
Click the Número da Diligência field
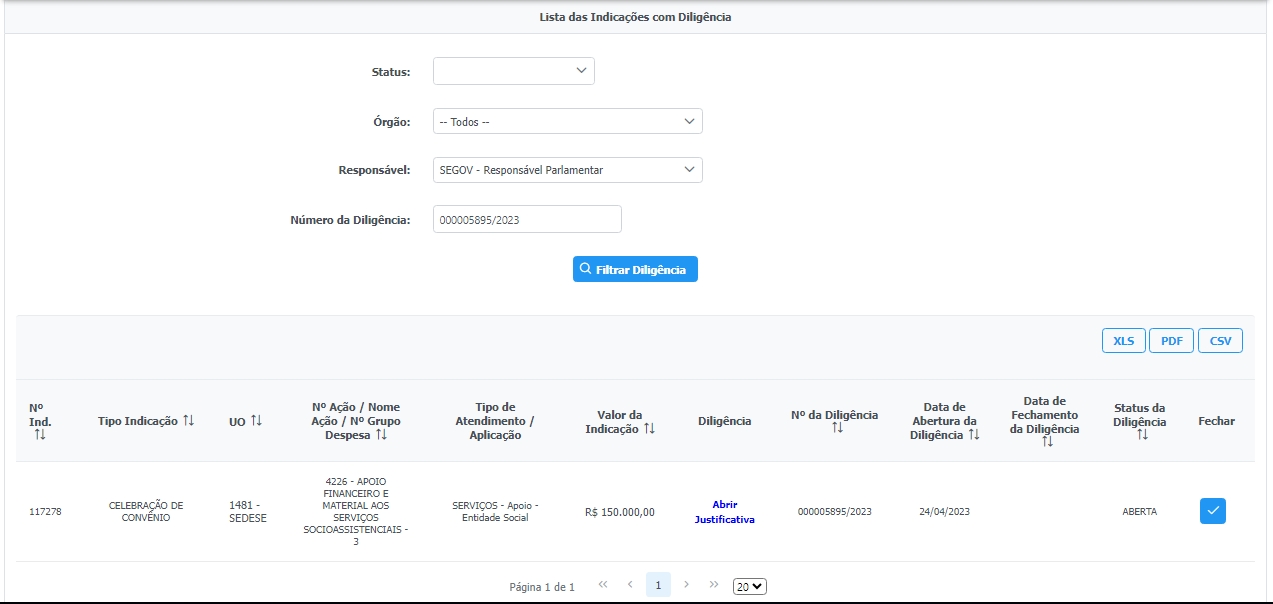click(527, 219)
